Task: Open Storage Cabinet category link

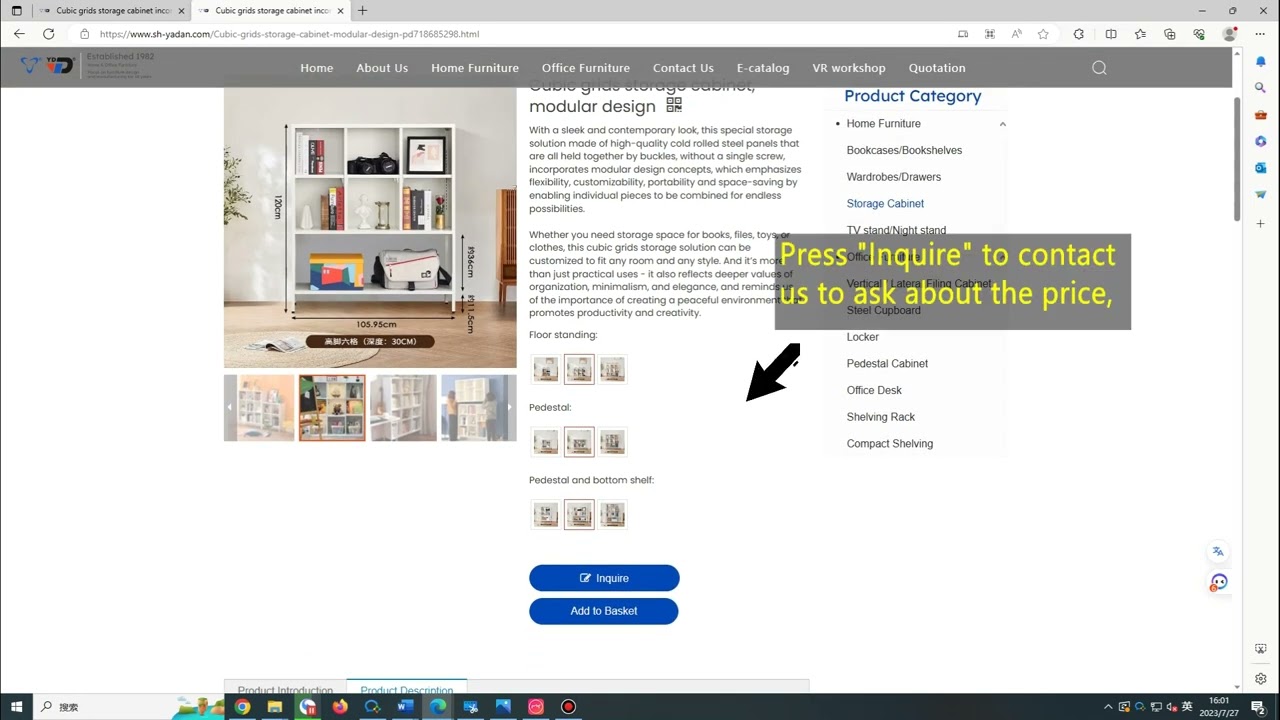Action: coord(885,203)
